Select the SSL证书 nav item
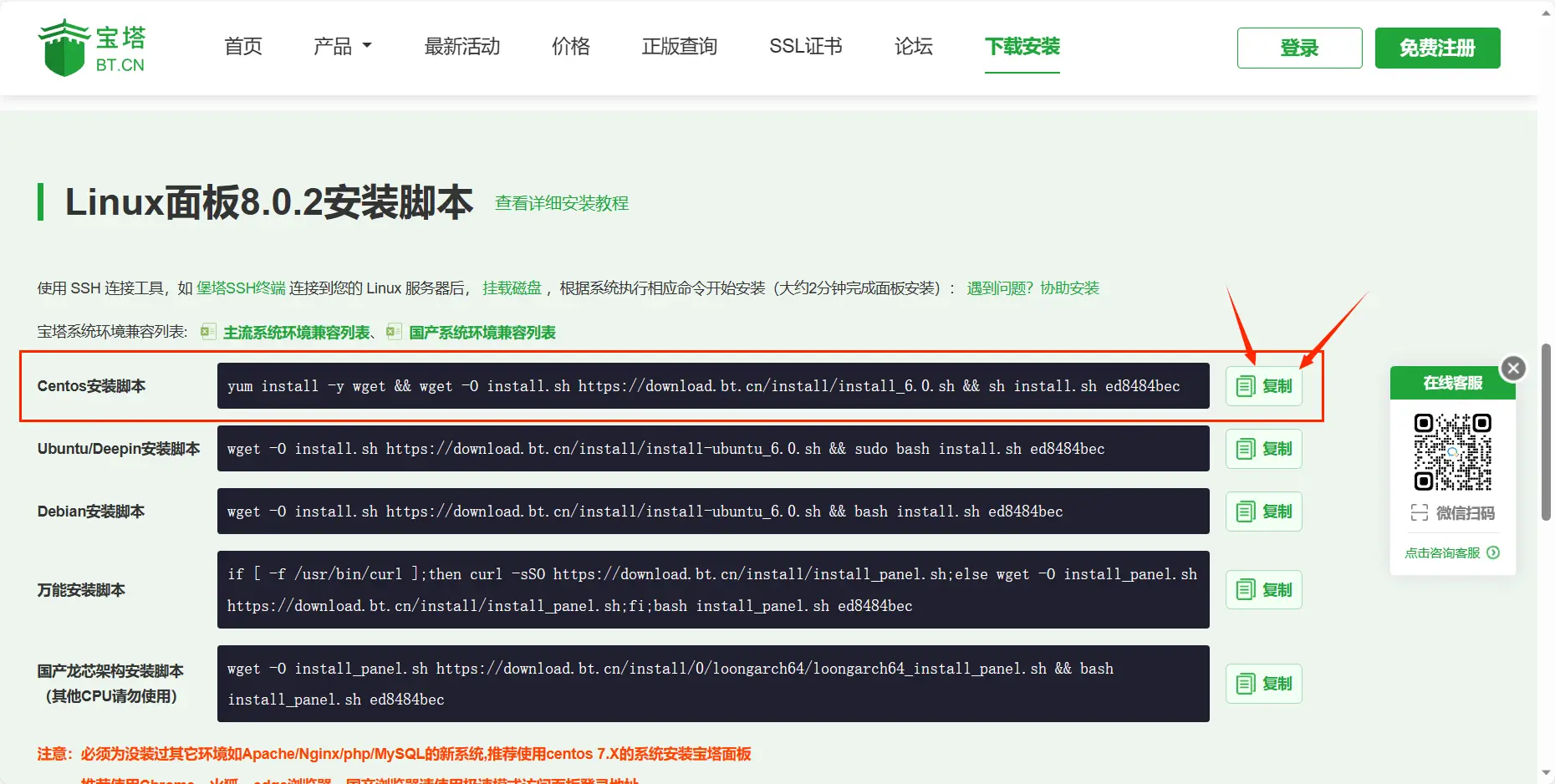Image resolution: width=1555 pixels, height=784 pixels. (805, 47)
